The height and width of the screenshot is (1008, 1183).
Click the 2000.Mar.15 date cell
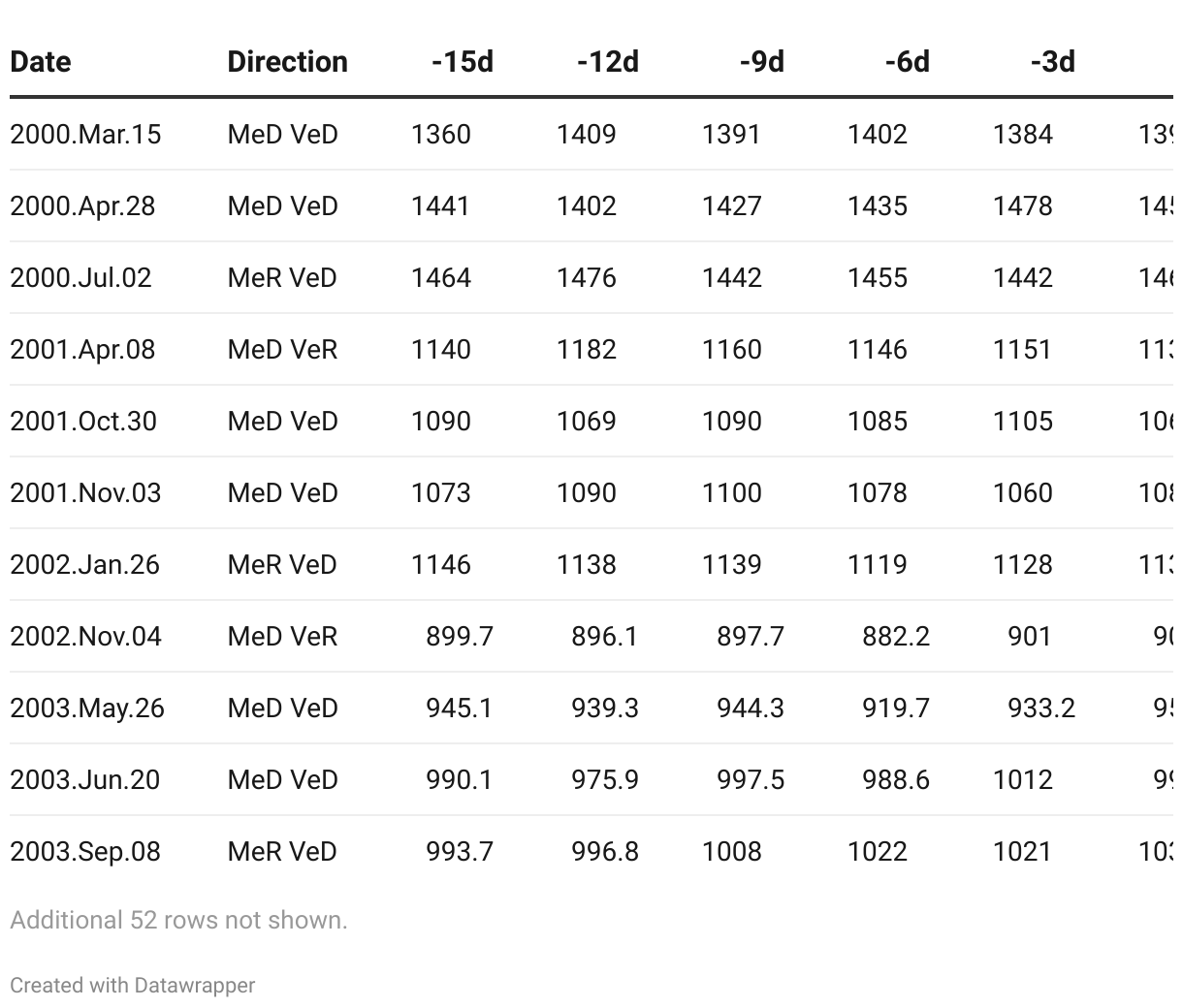tap(85, 134)
